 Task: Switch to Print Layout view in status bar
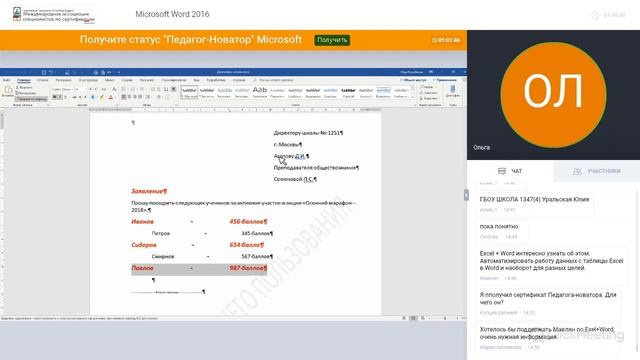pos(413,318)
